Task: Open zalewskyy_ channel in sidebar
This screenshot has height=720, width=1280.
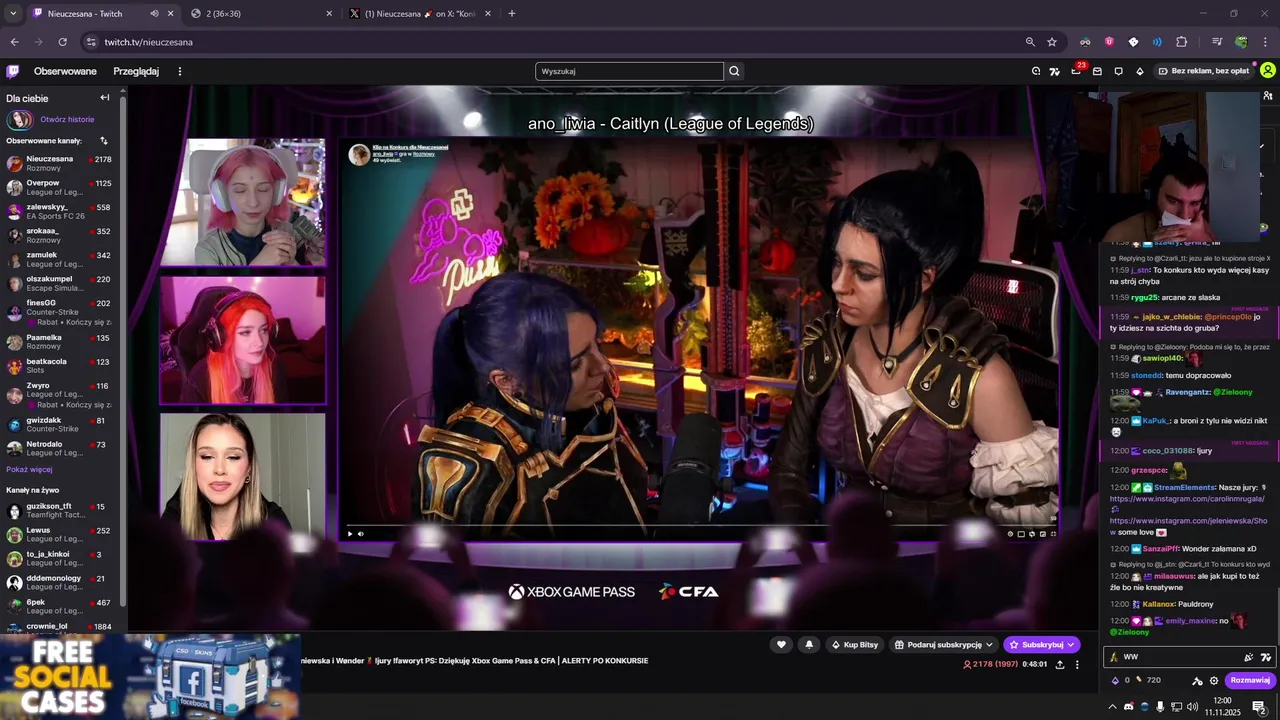Action: pos(62,211)
